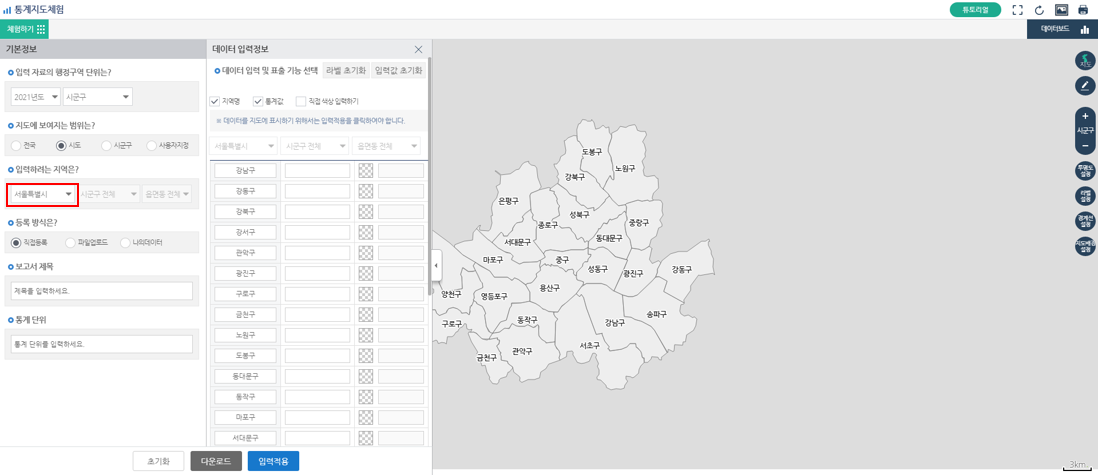Select the 전국 radio option

17,146
